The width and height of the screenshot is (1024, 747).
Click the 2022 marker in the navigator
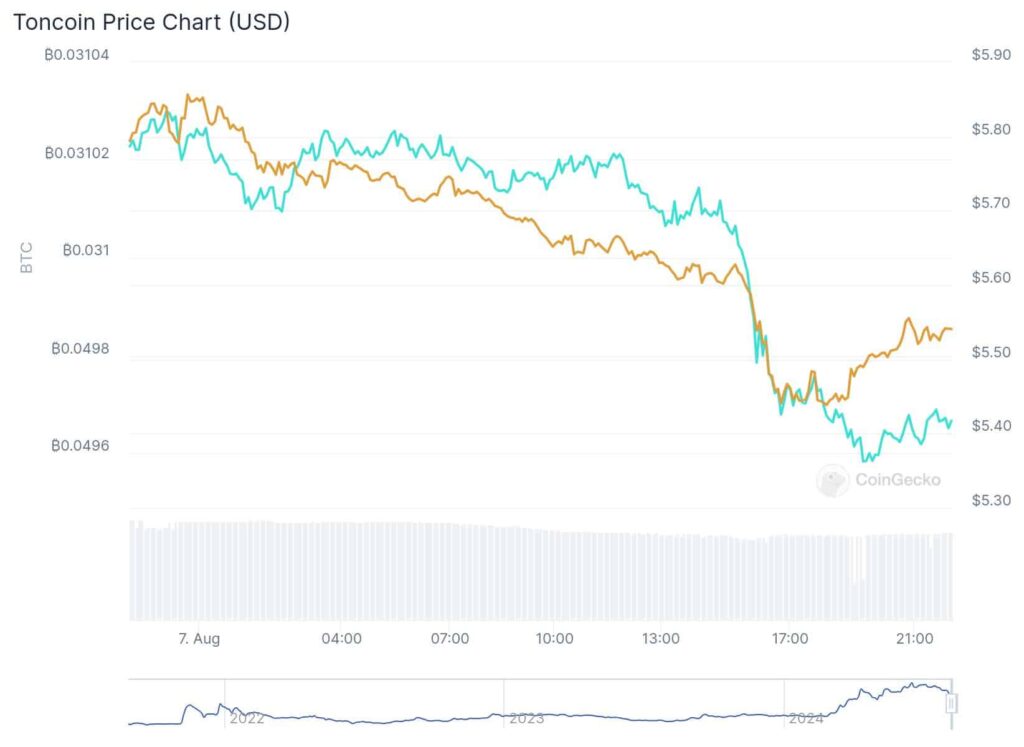coord(246,718)
